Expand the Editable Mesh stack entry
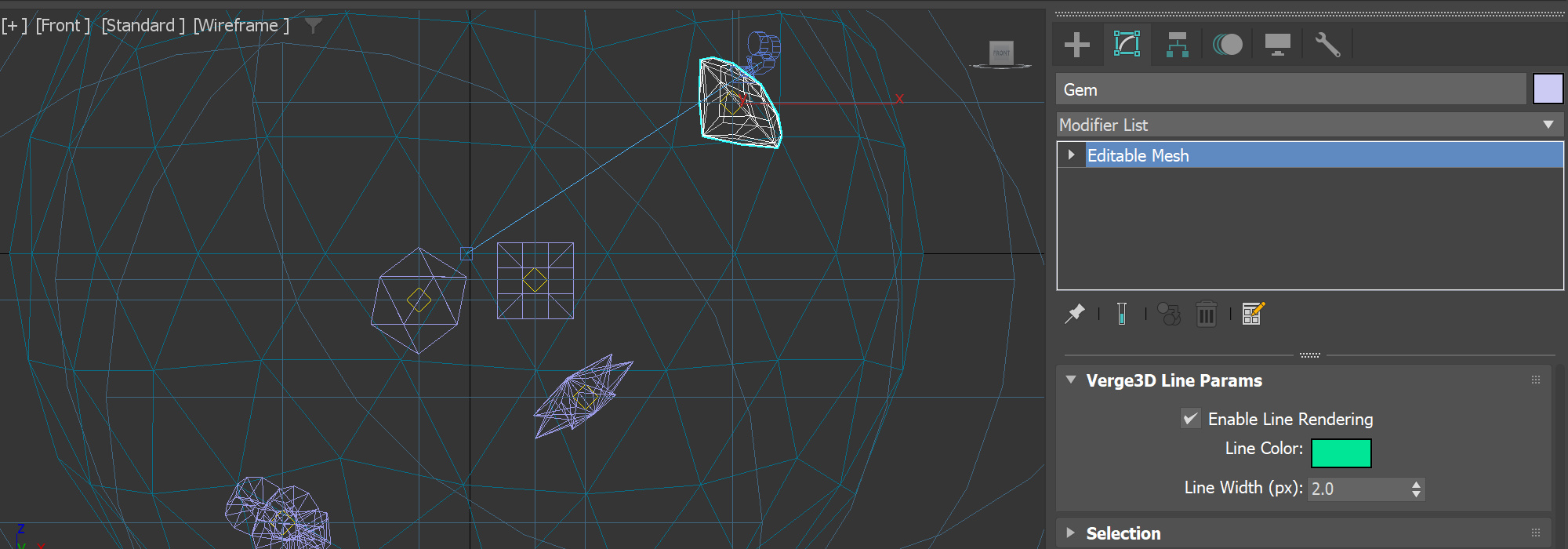 (1071, 155)
